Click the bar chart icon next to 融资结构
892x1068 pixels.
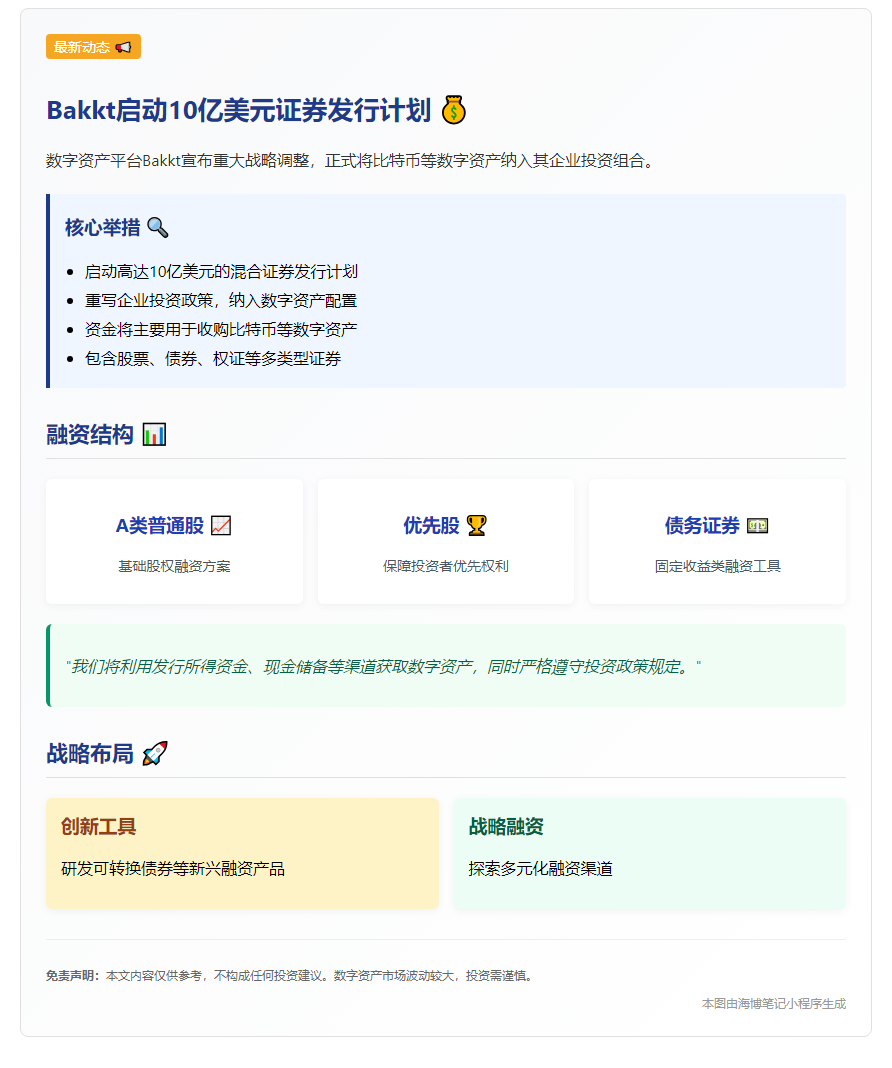pos(155,435)
